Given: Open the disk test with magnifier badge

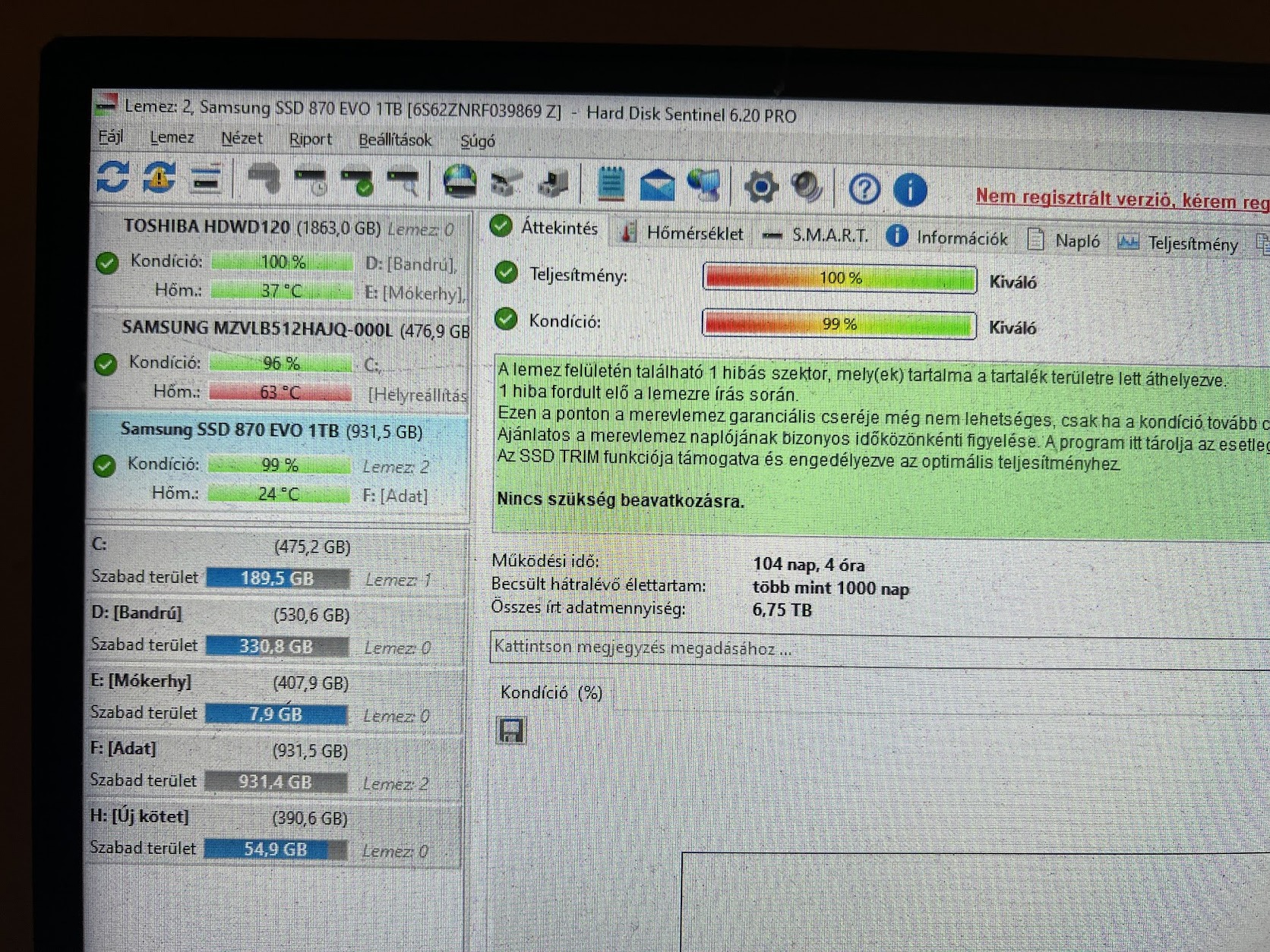Looking at the screenshot, I should click(x=403, y=183).
